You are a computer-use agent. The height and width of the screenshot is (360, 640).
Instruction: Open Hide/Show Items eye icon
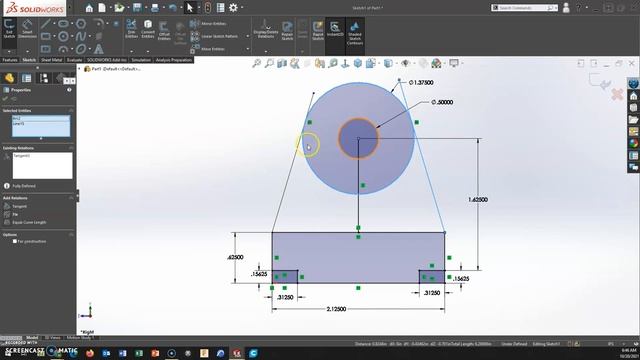pos(405,63)
